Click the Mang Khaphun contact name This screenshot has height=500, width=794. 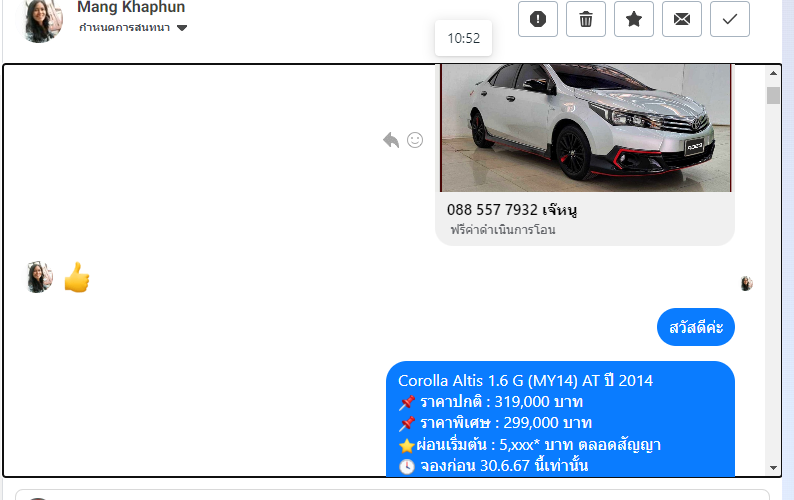click(131, 7)
